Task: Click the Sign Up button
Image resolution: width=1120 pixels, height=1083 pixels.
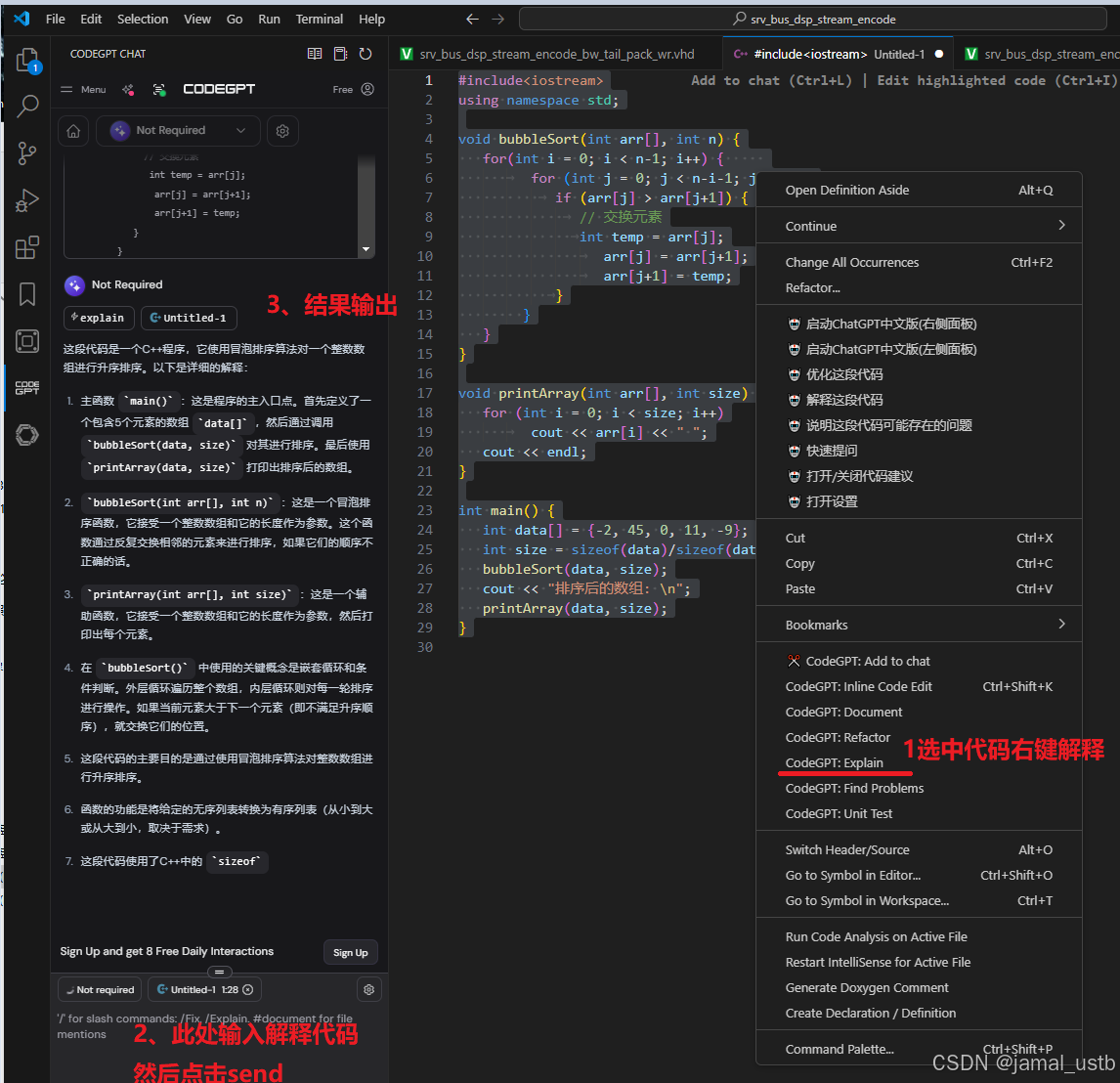Action: click(x=350, y=952)
